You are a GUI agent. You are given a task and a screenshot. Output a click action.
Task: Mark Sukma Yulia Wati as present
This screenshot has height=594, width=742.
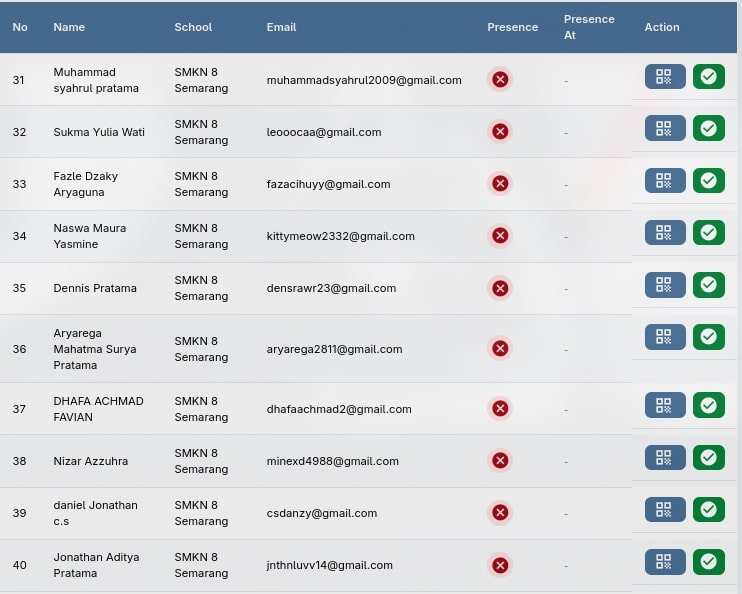pos(709,128)
